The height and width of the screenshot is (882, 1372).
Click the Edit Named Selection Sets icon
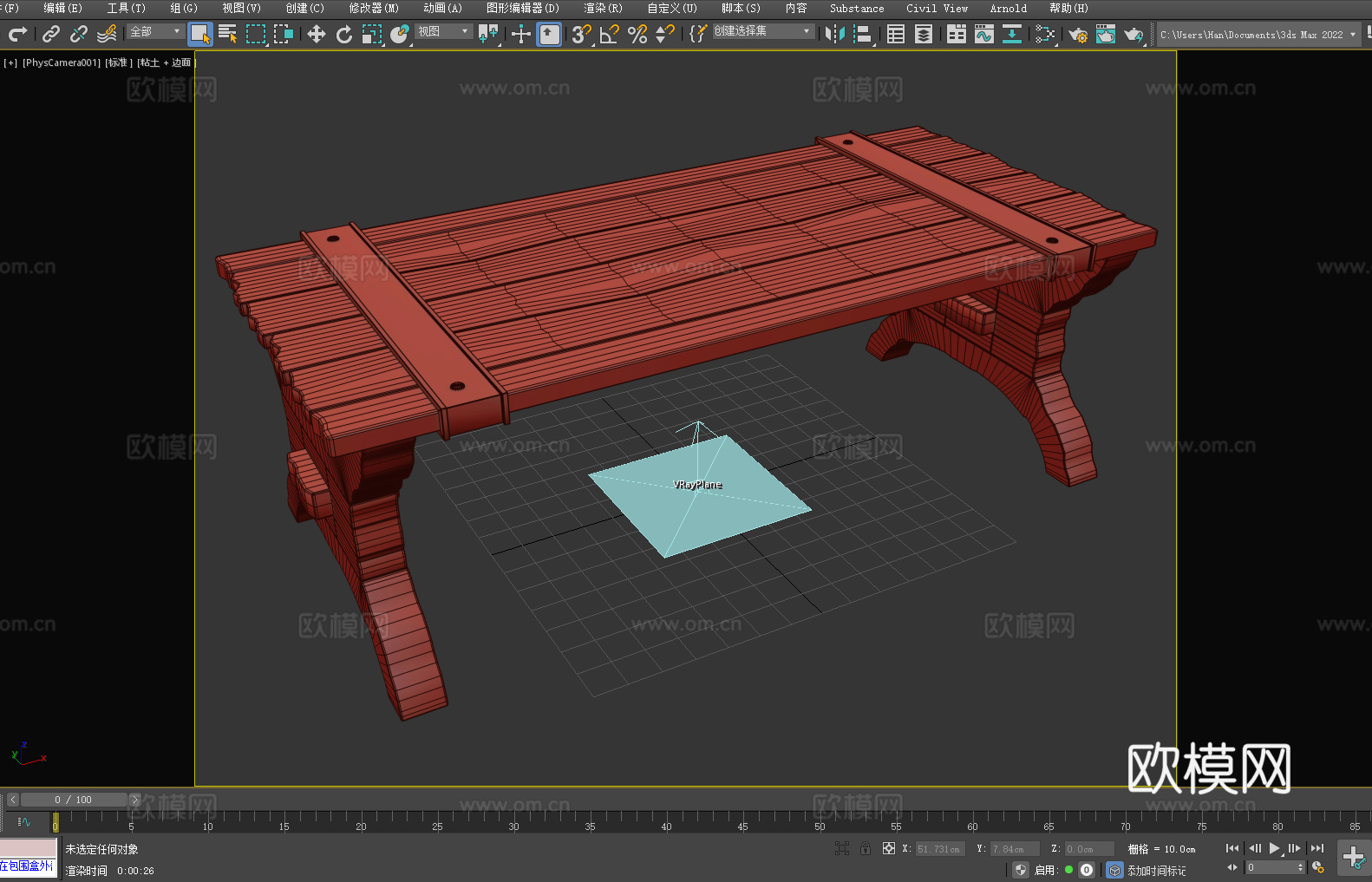pos(697,34)
